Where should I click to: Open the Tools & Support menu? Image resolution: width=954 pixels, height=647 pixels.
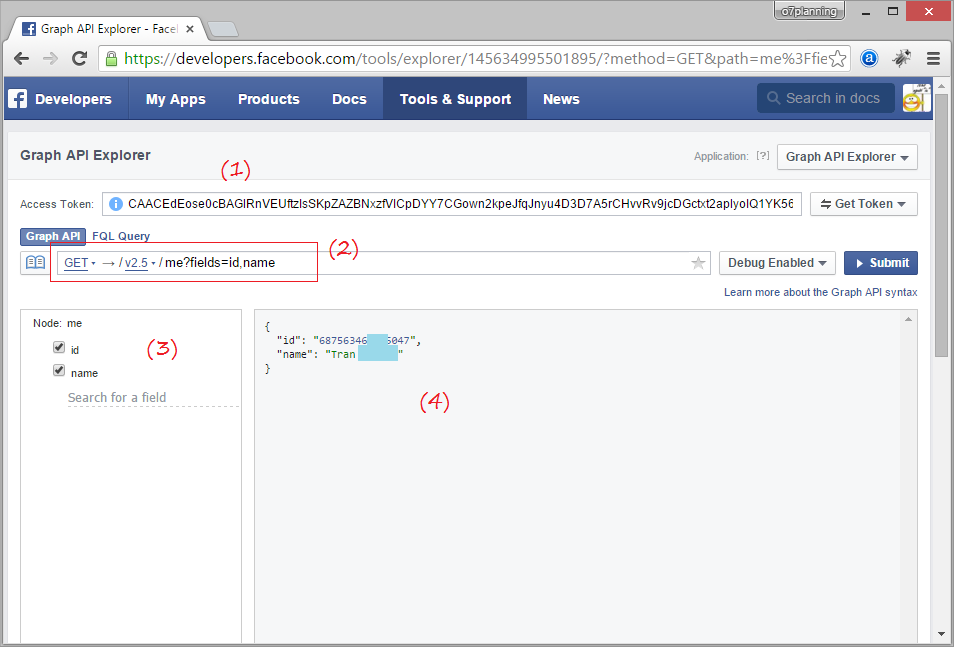[455, 99]
